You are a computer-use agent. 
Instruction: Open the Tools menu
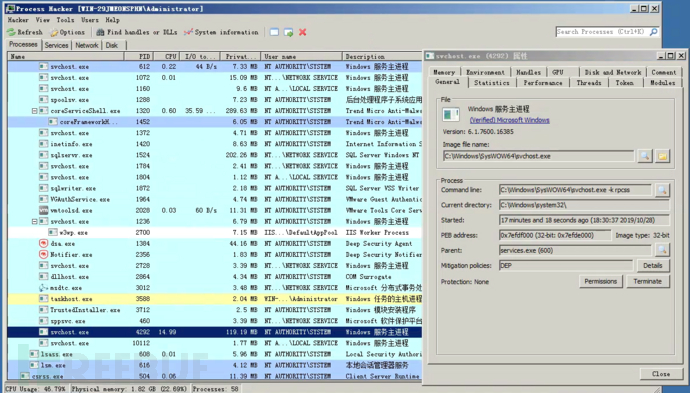point(65,20)
